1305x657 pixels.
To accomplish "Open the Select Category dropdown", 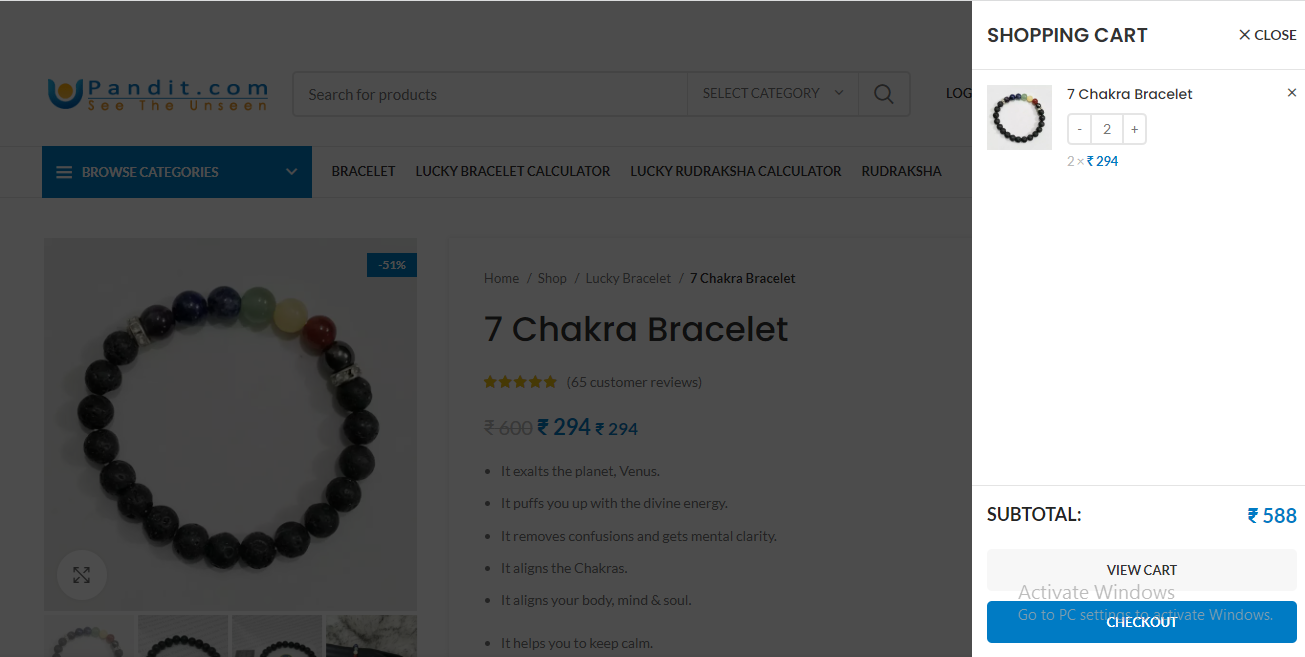I will coord(773,94).
